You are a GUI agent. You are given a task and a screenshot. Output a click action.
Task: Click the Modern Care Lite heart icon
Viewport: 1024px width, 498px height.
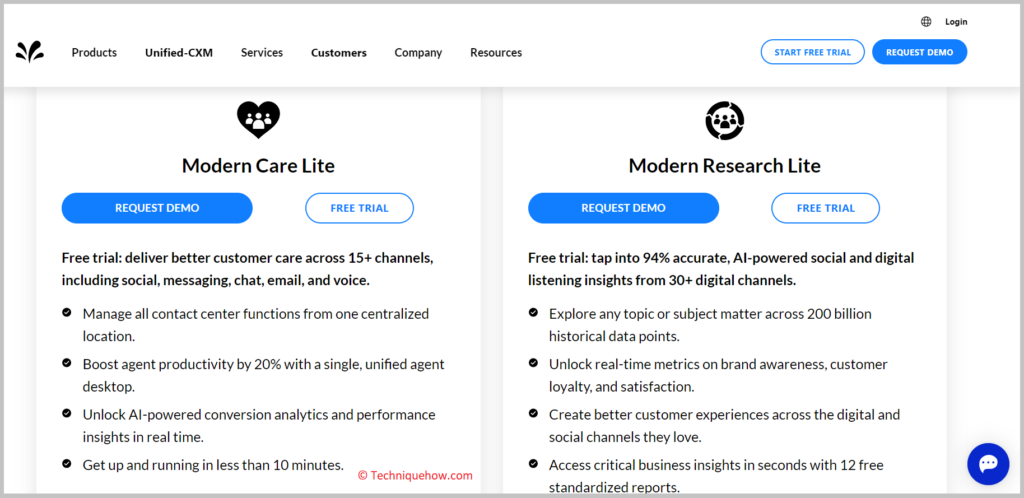point(258,119)
